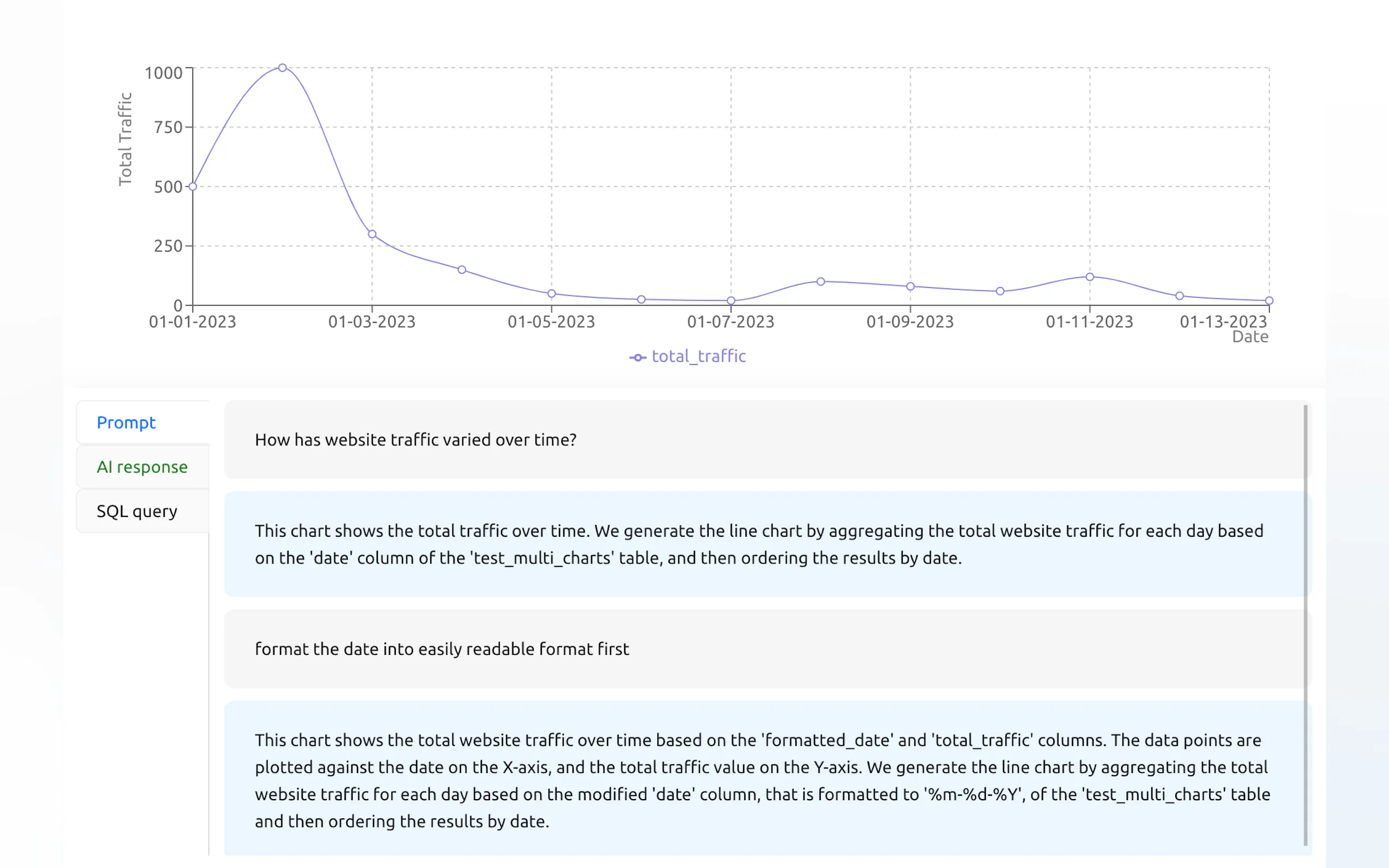Viewport: 1389px width, 868px height.
Task: Click the chat panel vertical scrollbar
Action: [x=1305, y=625]
